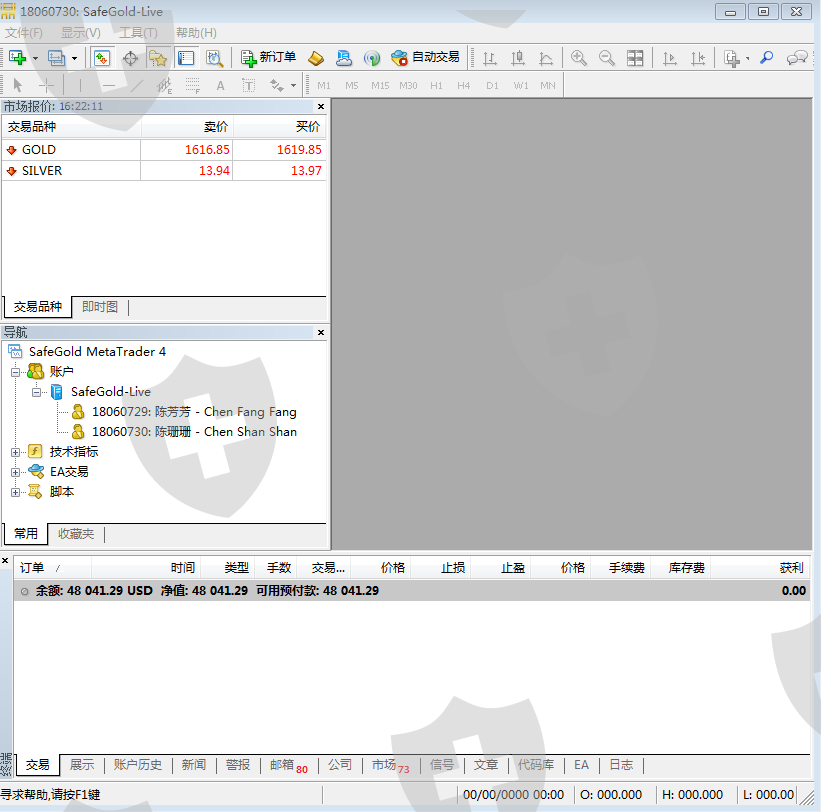The width and height of the screenshot is (821, 812).
Task: Select the crosshair tool
Action: 46,85
